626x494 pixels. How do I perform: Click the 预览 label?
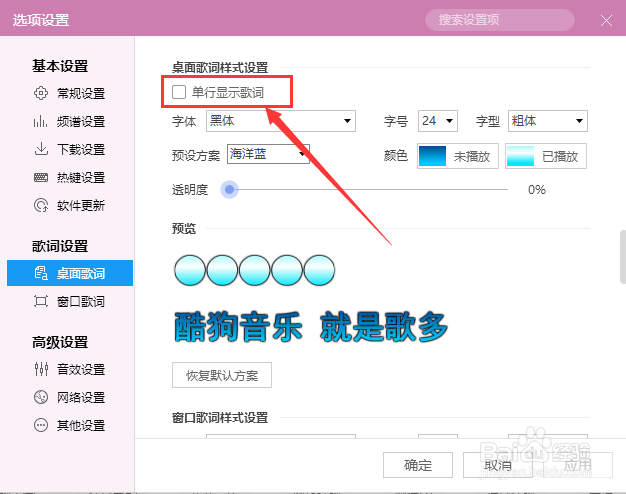click(184, 228)
